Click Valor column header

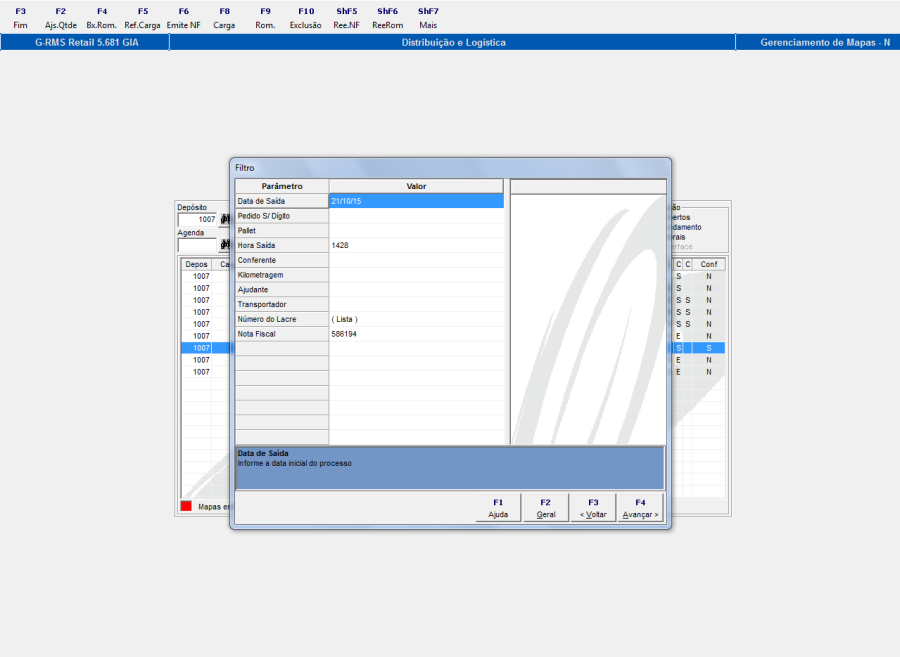click(x=416, y=186)
